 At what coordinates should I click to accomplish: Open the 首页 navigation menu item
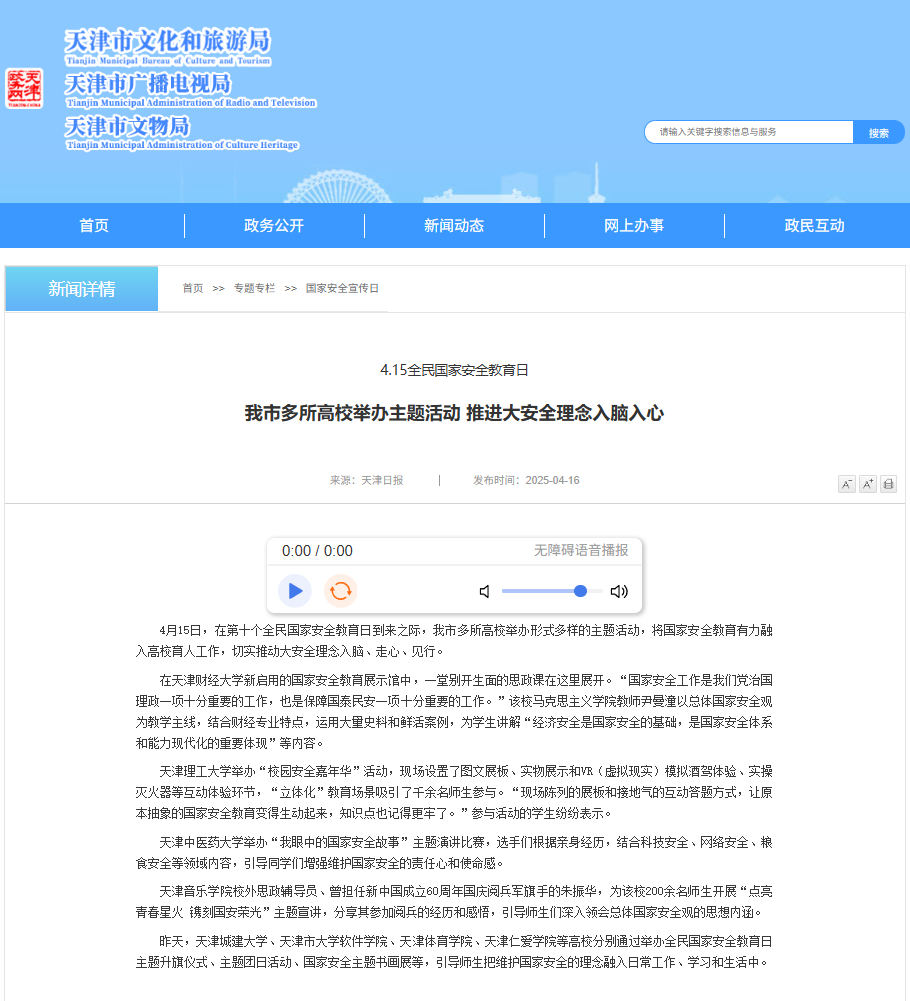pyautogui.click(x=94, y=226)
